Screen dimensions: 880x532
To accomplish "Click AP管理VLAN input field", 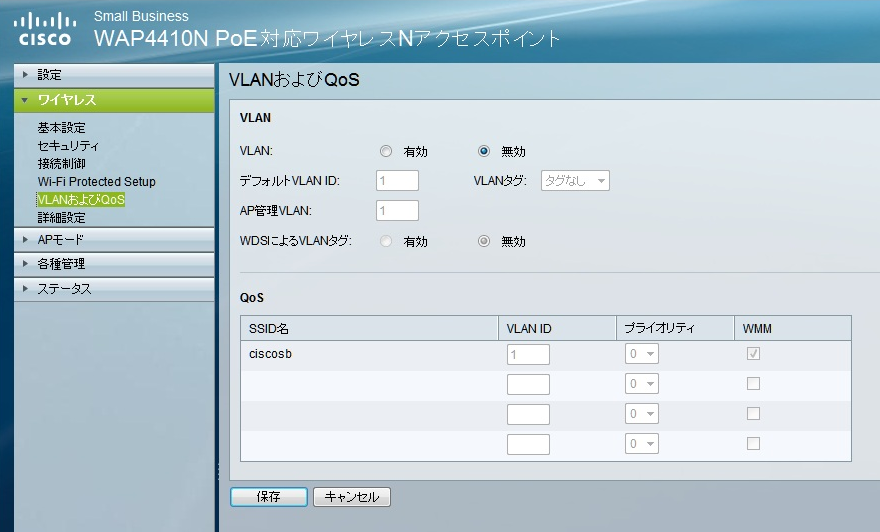I will pyautogui.click(x=397, y=210).
